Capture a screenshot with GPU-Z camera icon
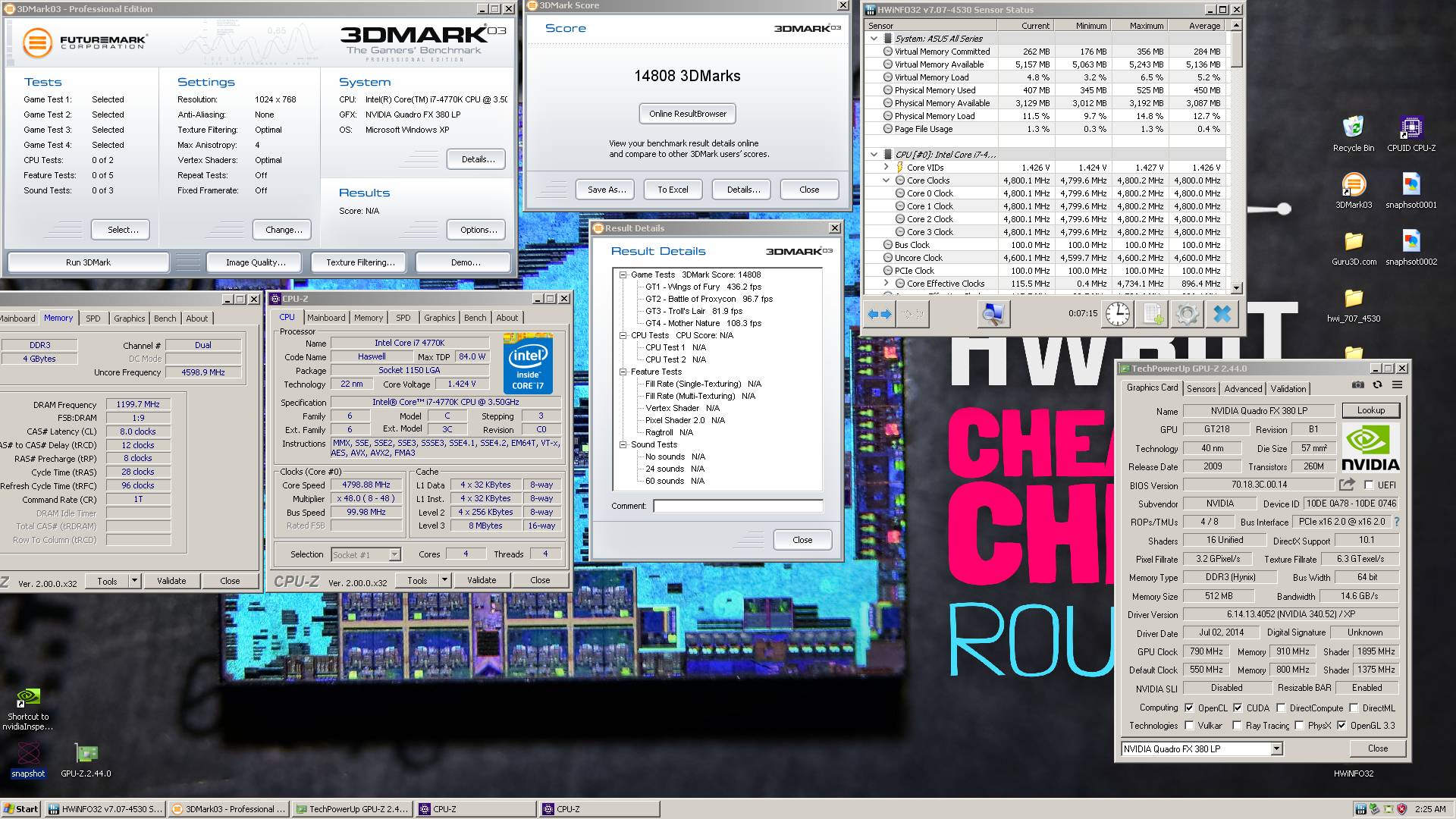Image resolution: width=1456 pixels, height=819 pixels. tap(1358, 385)
